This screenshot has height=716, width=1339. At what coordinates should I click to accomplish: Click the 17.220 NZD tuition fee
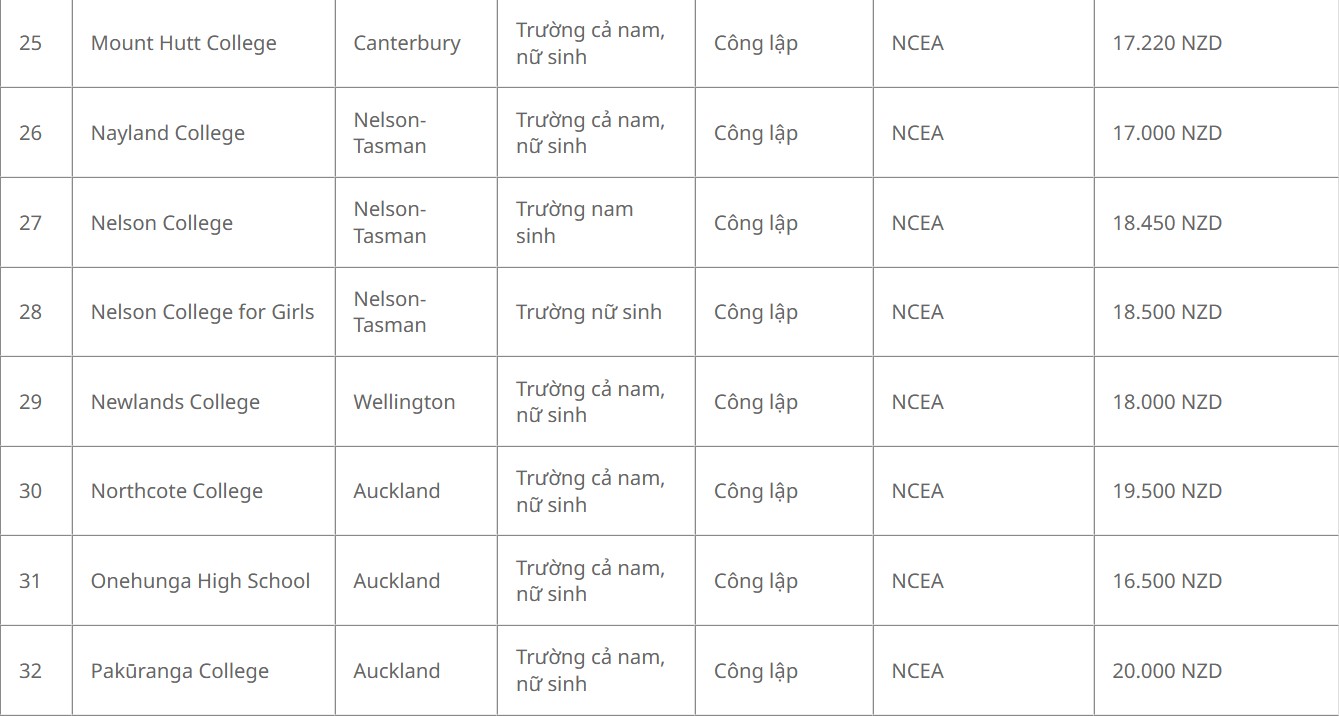pyautogui.click(x=1167, y=43)
